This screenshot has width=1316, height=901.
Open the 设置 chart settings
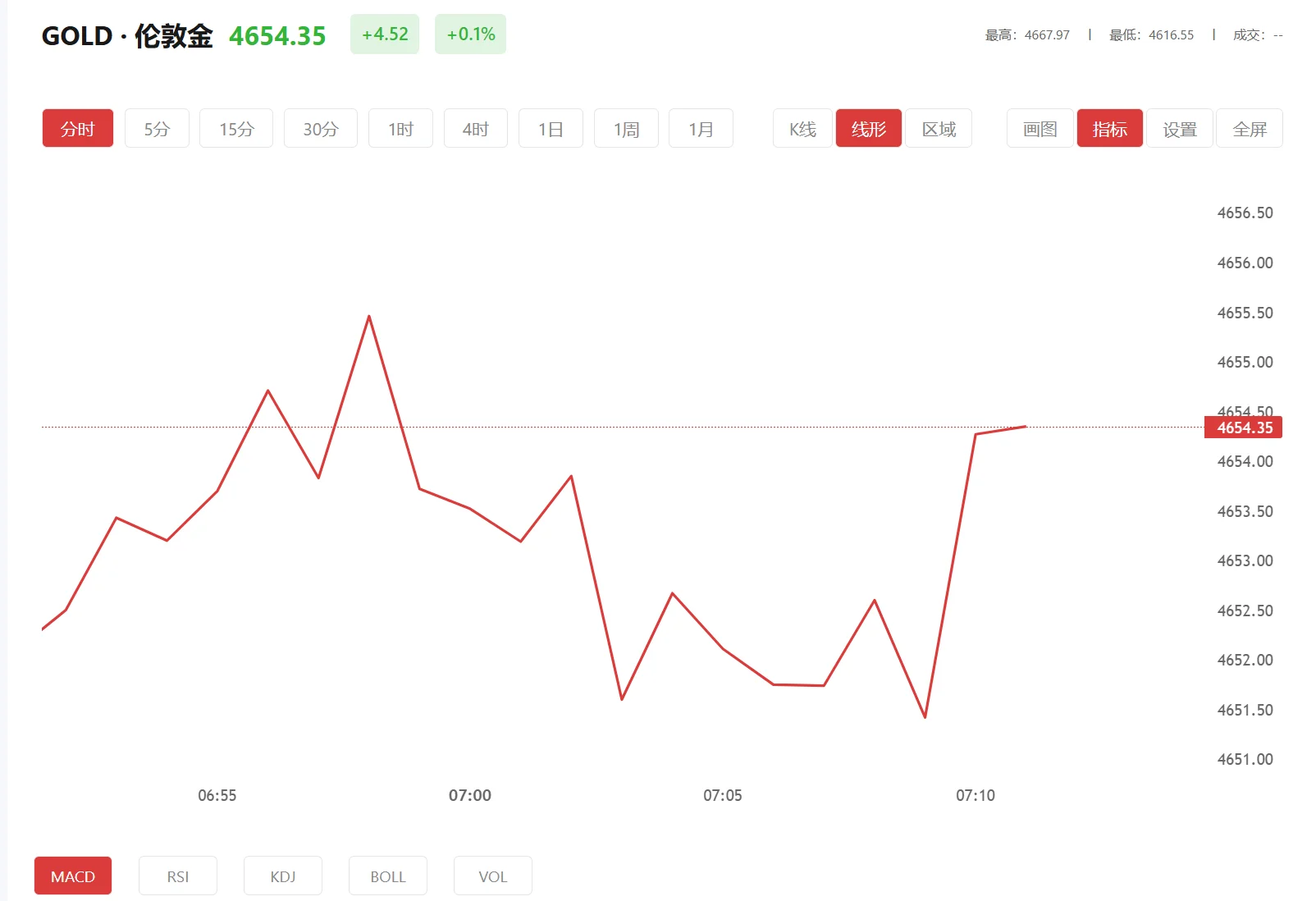1179,128
